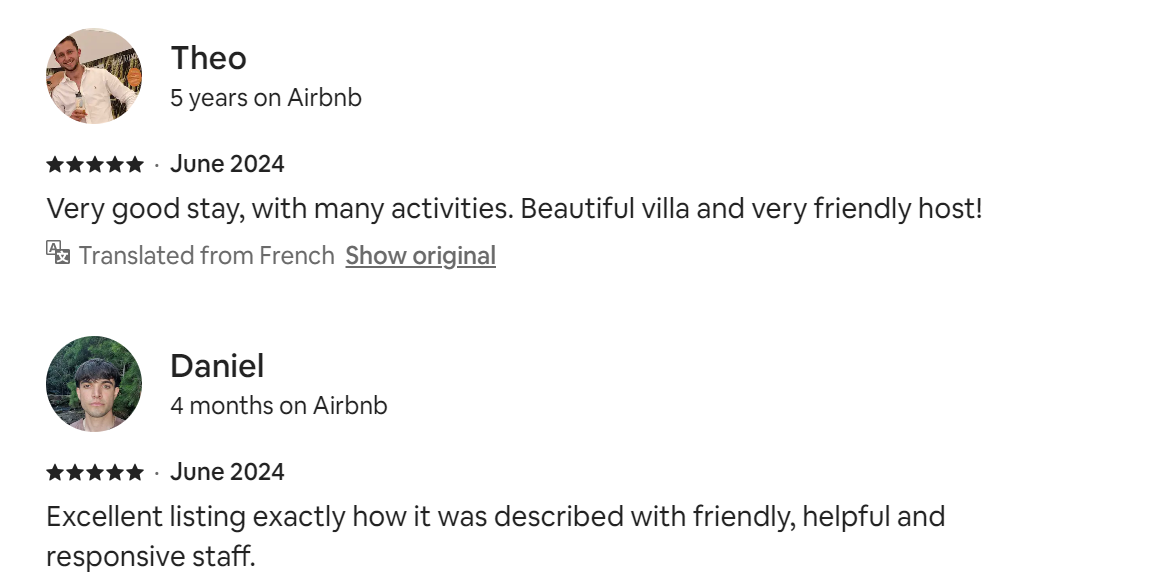
Task: Click Daniel's June 2024 review date
Action: 227,472
